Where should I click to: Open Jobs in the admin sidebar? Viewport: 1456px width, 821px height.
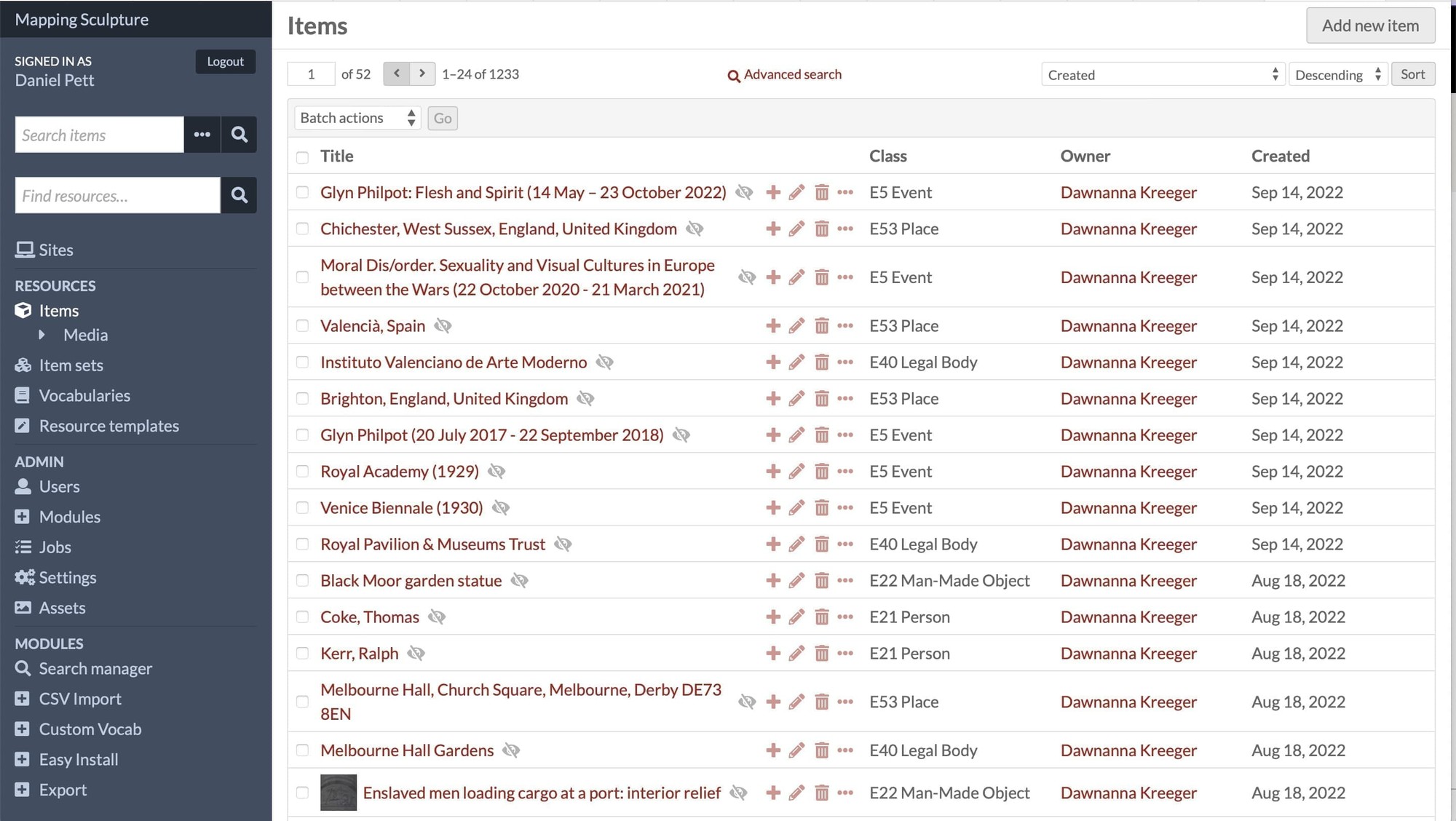click(x=43, y=547)
